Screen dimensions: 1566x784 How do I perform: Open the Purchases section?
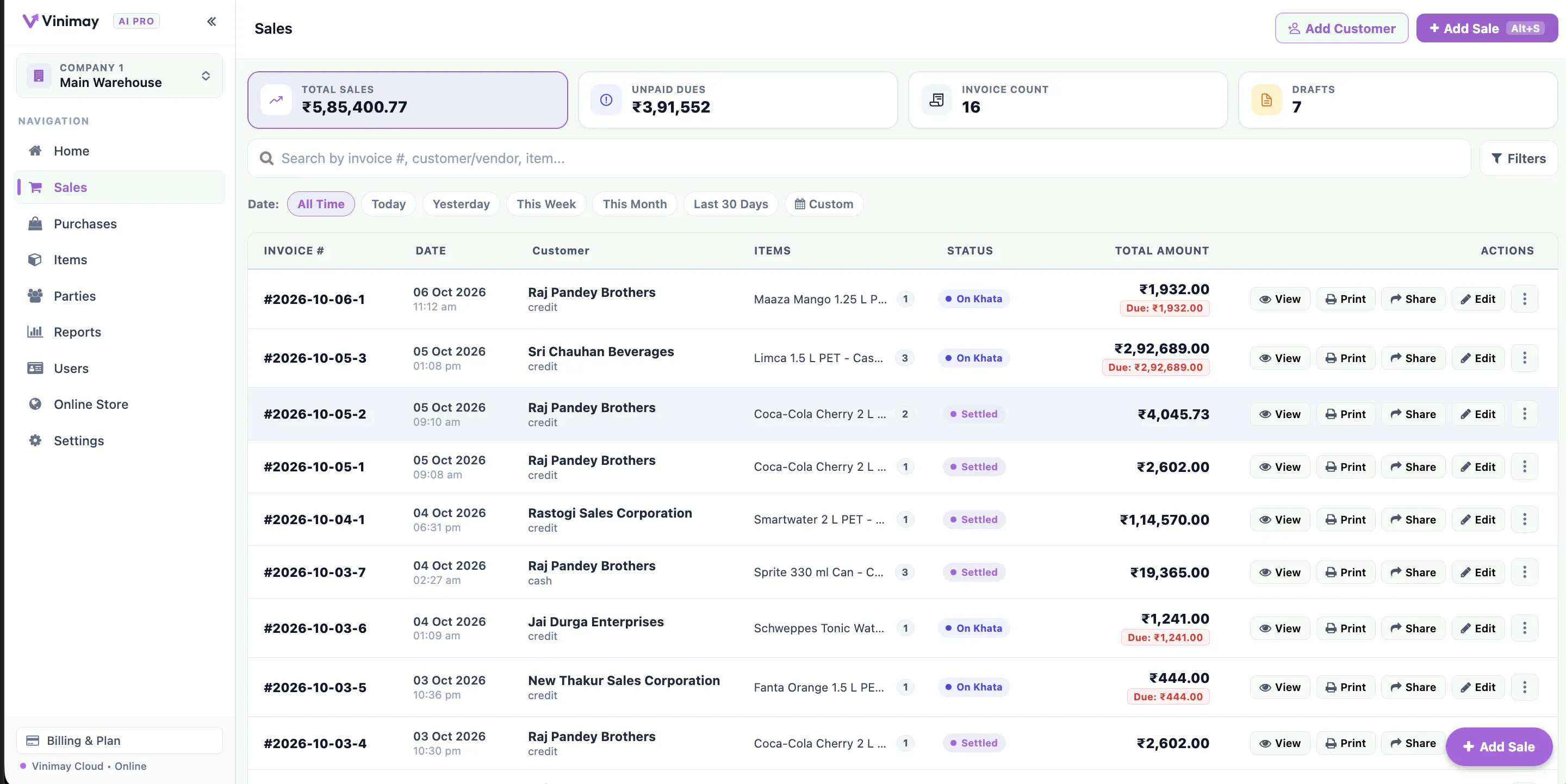coord(119,223)
